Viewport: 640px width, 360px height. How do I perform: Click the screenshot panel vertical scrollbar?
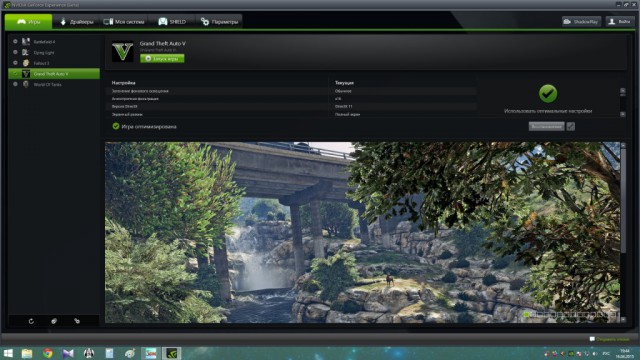[623, 200]
